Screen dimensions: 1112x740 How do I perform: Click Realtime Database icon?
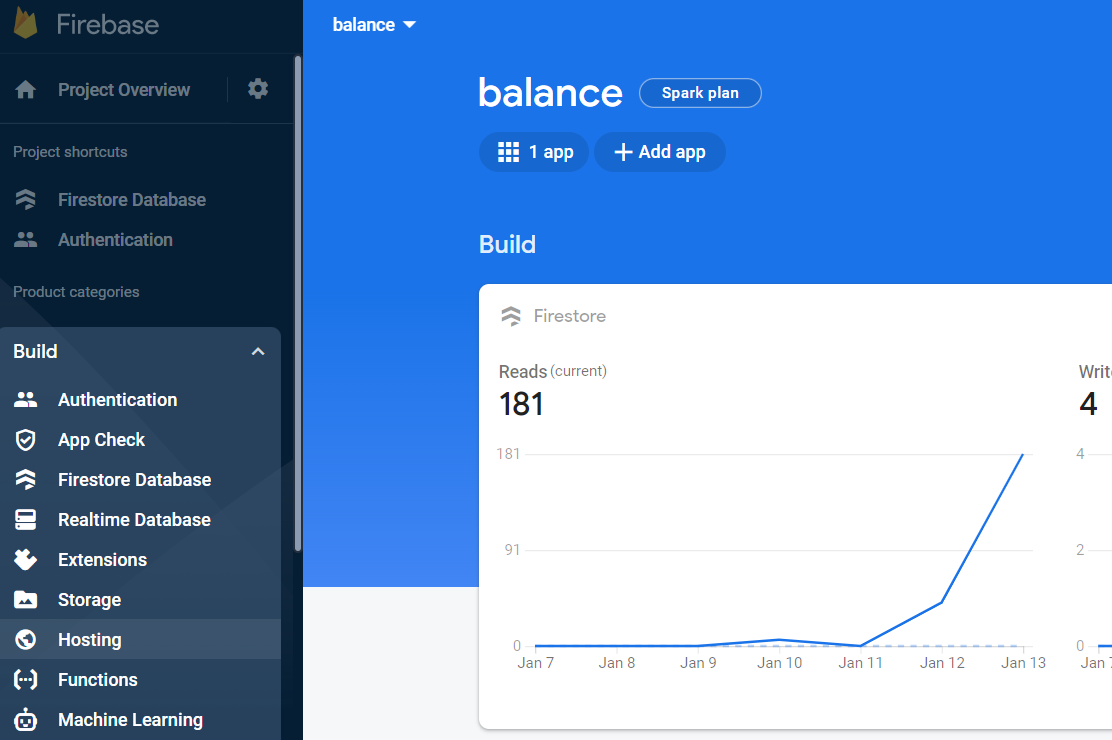26,519
